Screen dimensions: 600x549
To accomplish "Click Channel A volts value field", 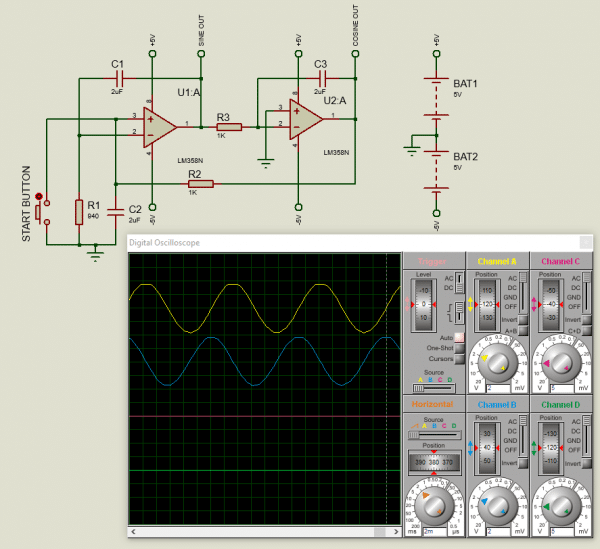I will point(498,388).
